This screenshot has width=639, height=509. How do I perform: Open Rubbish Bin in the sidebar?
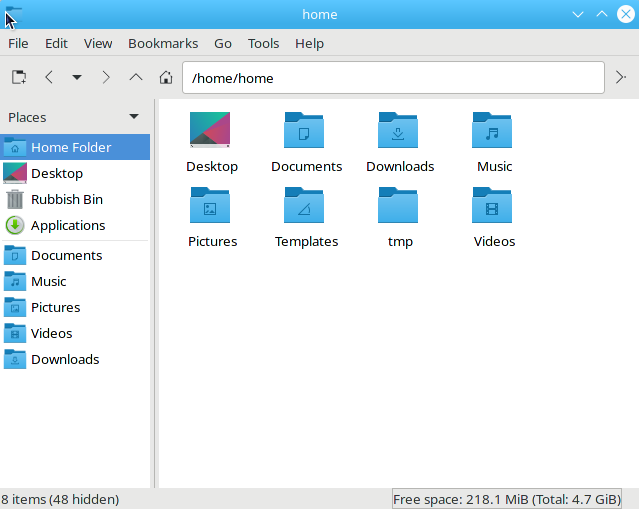[75, 199]
